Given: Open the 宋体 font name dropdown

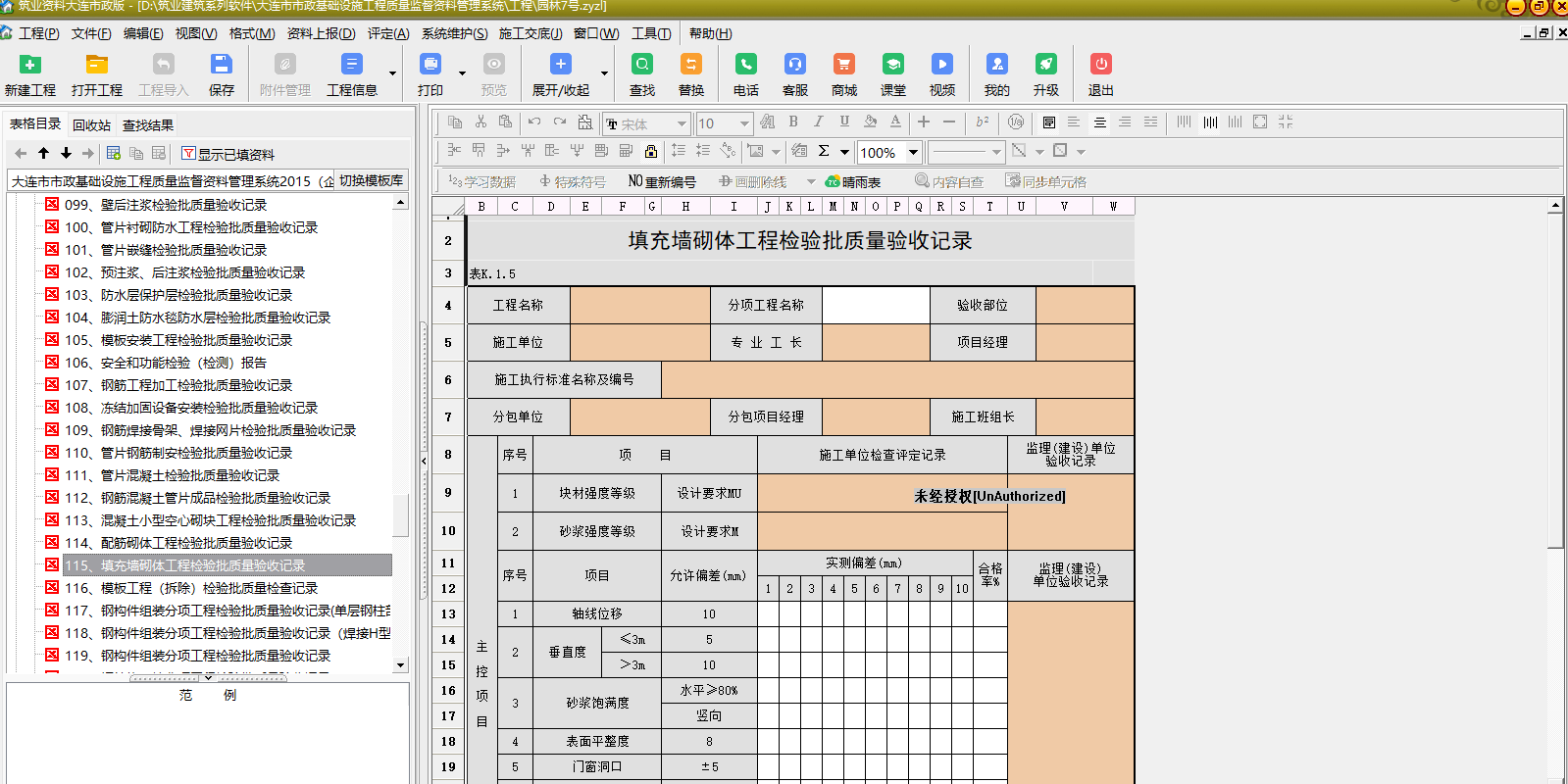Looking at the screenshot, I should pos(681,124).
